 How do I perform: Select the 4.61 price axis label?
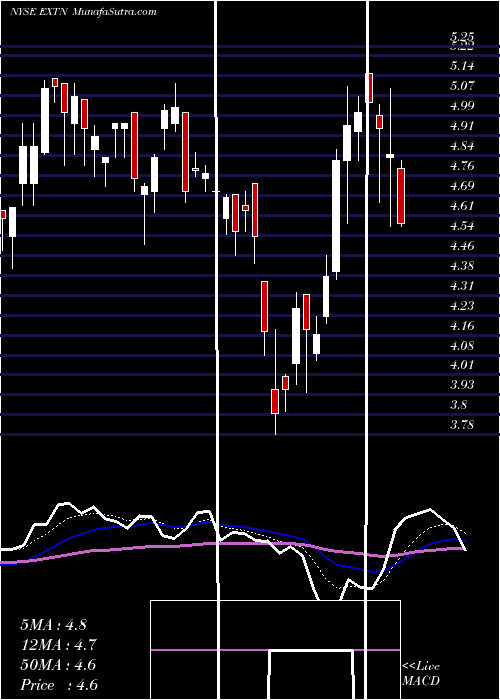point(462,206)
